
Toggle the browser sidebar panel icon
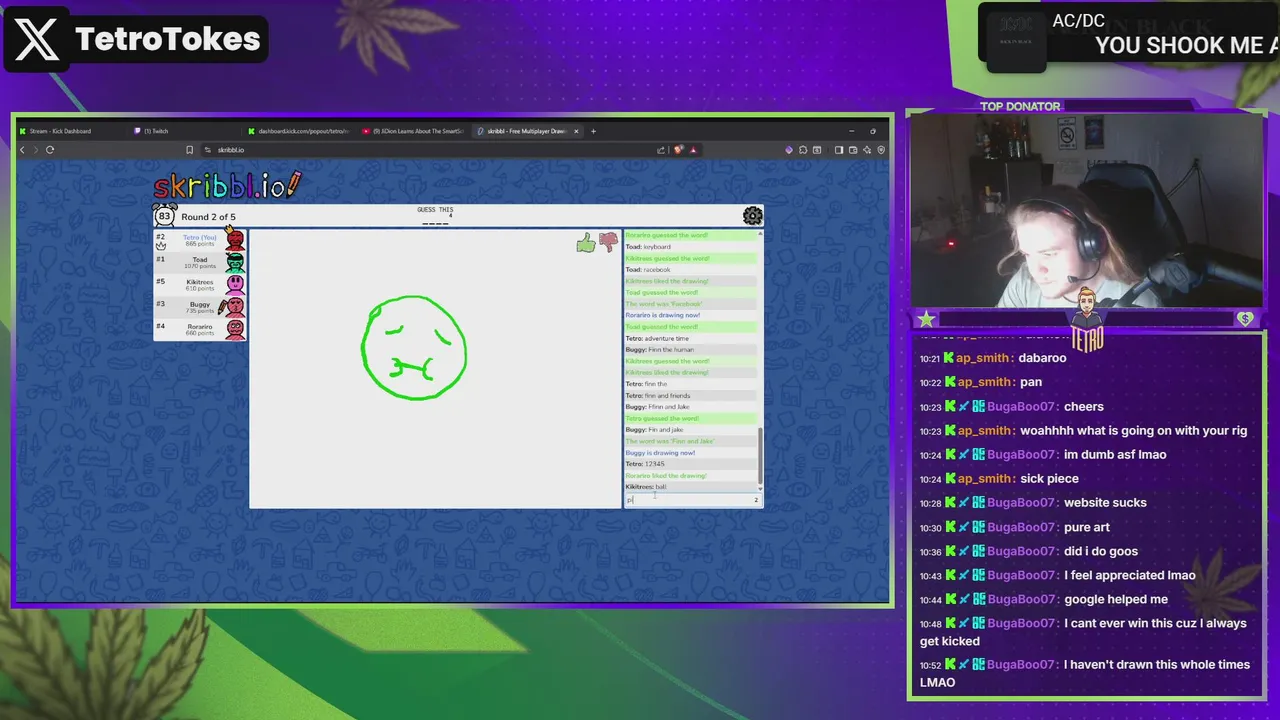839,150
